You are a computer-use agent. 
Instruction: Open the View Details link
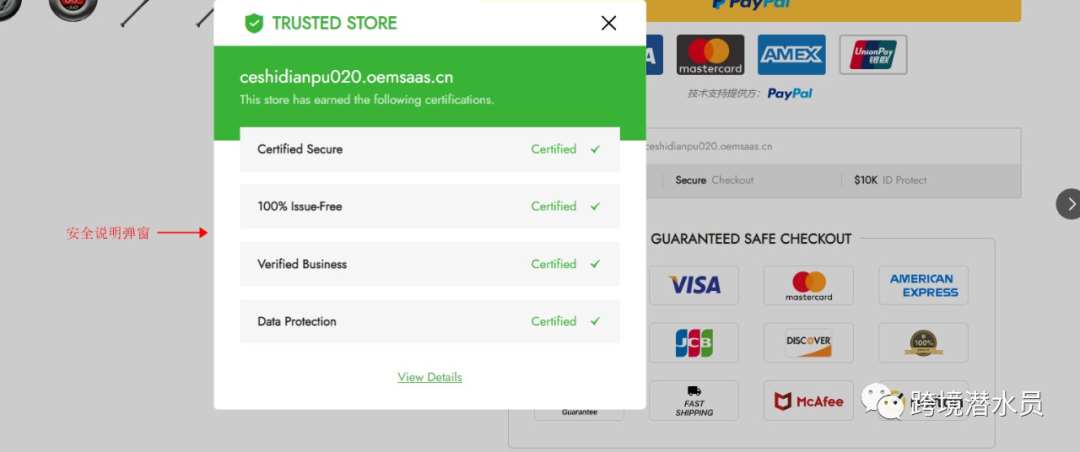(x=430, y=377)
